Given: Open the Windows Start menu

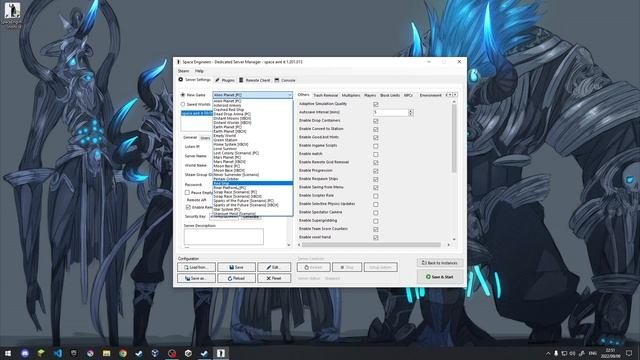Looking at the screenshot, I should coord(8,353).
